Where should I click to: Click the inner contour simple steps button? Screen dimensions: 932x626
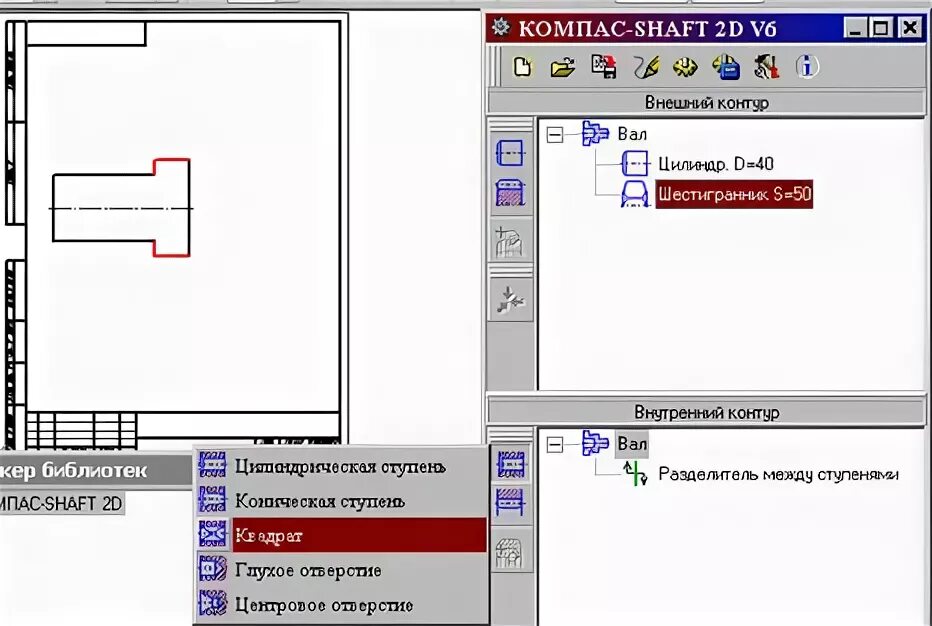(510, 464)
